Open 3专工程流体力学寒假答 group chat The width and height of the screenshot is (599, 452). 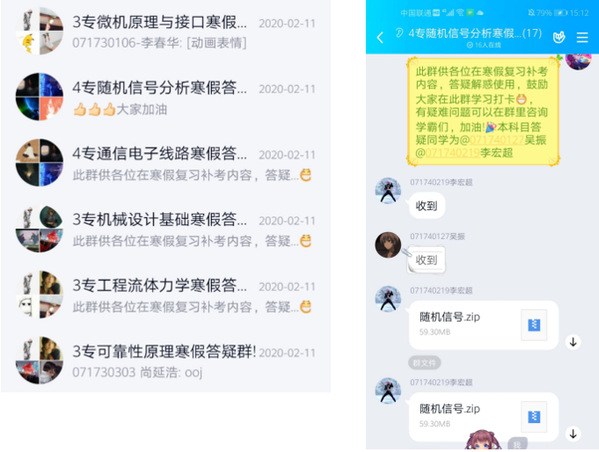[x=166, y=295]
